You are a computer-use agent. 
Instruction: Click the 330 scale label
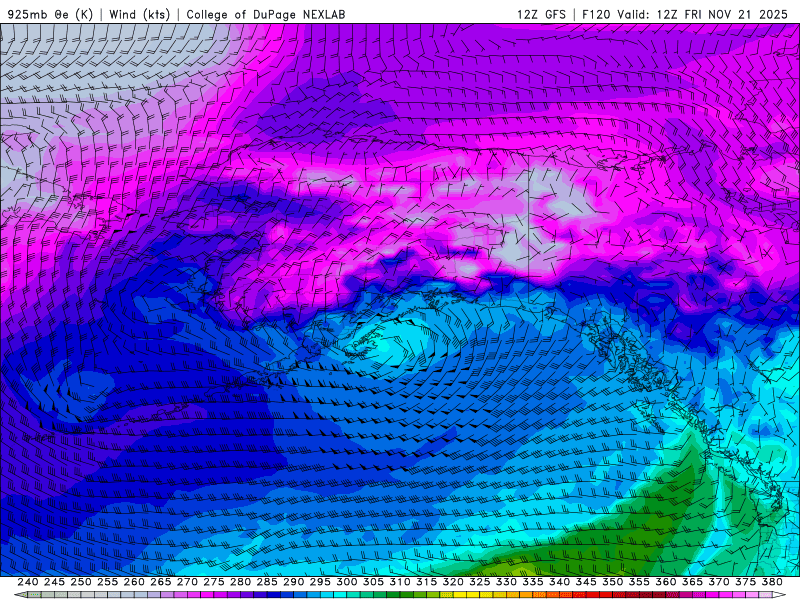(506, 582)
